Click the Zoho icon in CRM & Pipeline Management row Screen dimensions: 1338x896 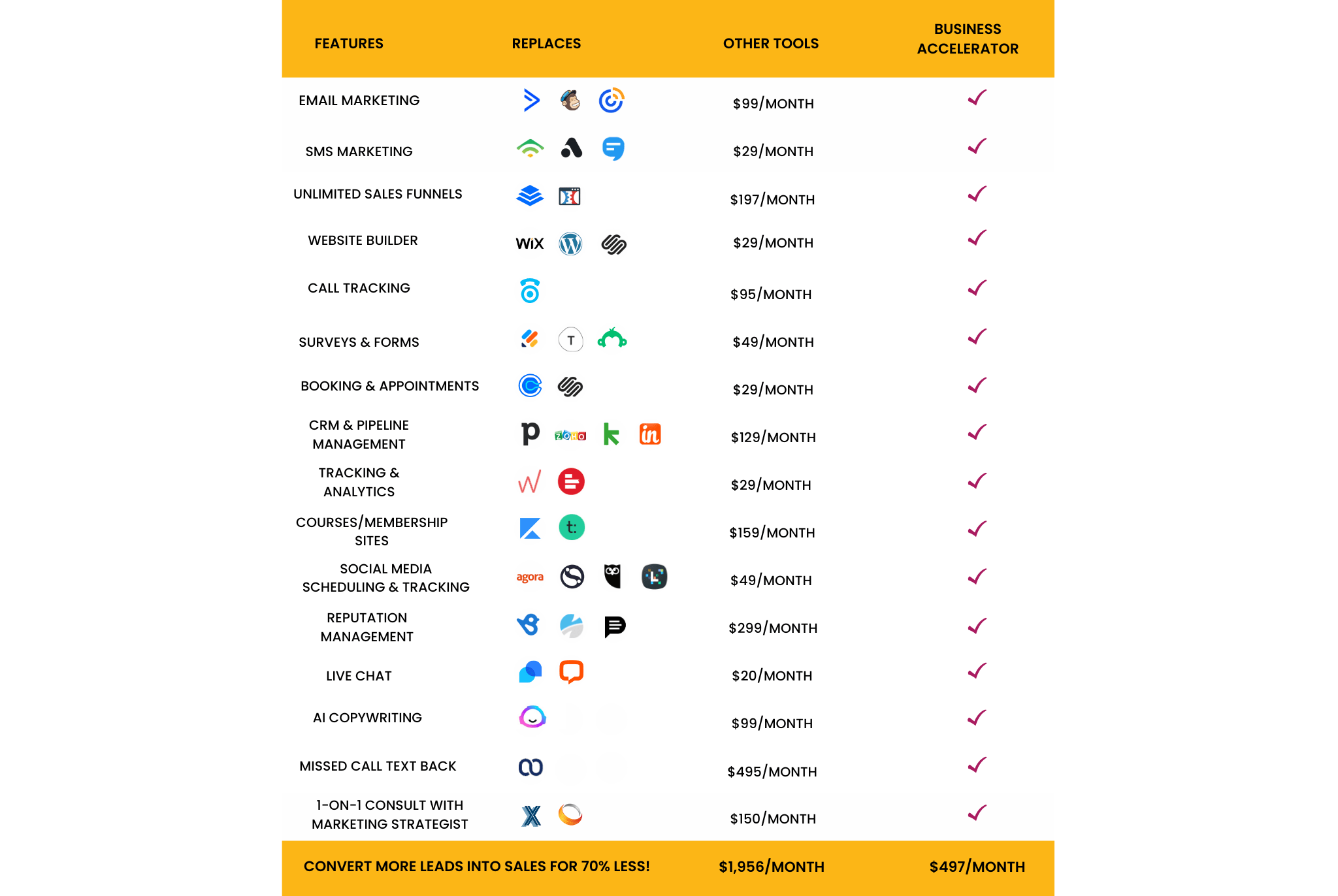[x=570, y=436]
